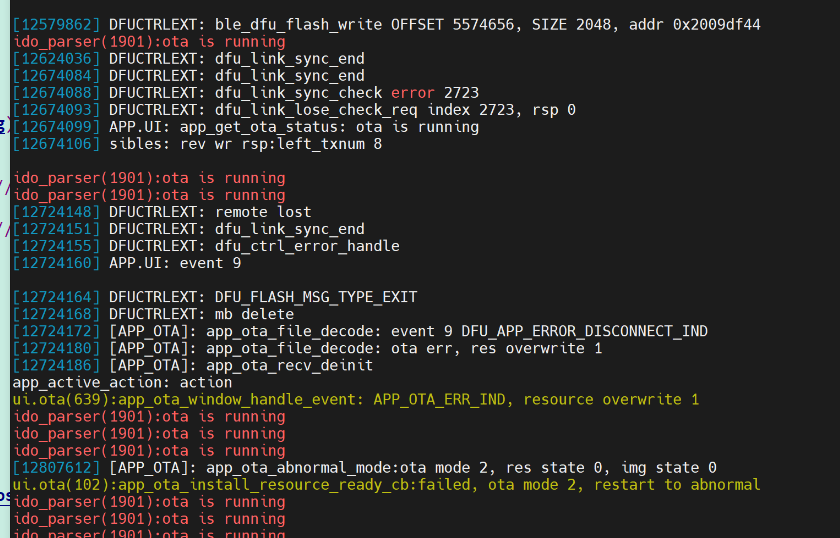Image resolution: width=840 pixels, height=538 pixels.
Task: Click the "remote lost" log message
Action: (x=263, y=212)
